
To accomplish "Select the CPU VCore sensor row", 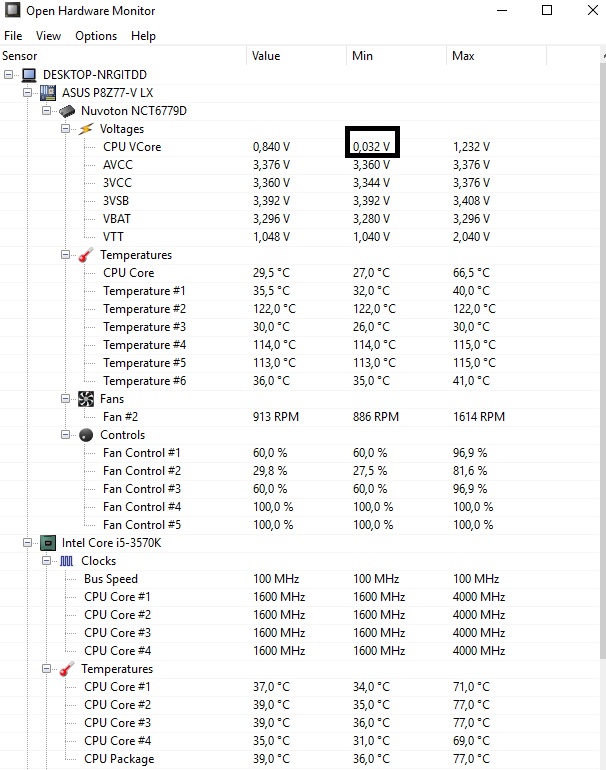I will (x=132, y=147).
